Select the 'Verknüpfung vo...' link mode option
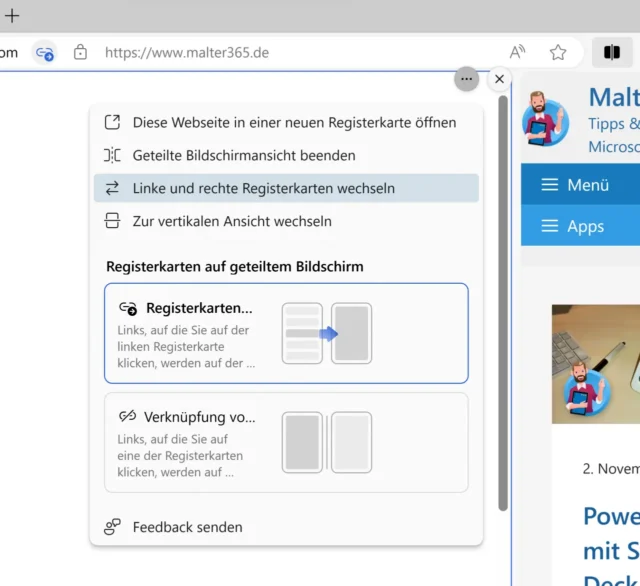 [x=286, y=442]
